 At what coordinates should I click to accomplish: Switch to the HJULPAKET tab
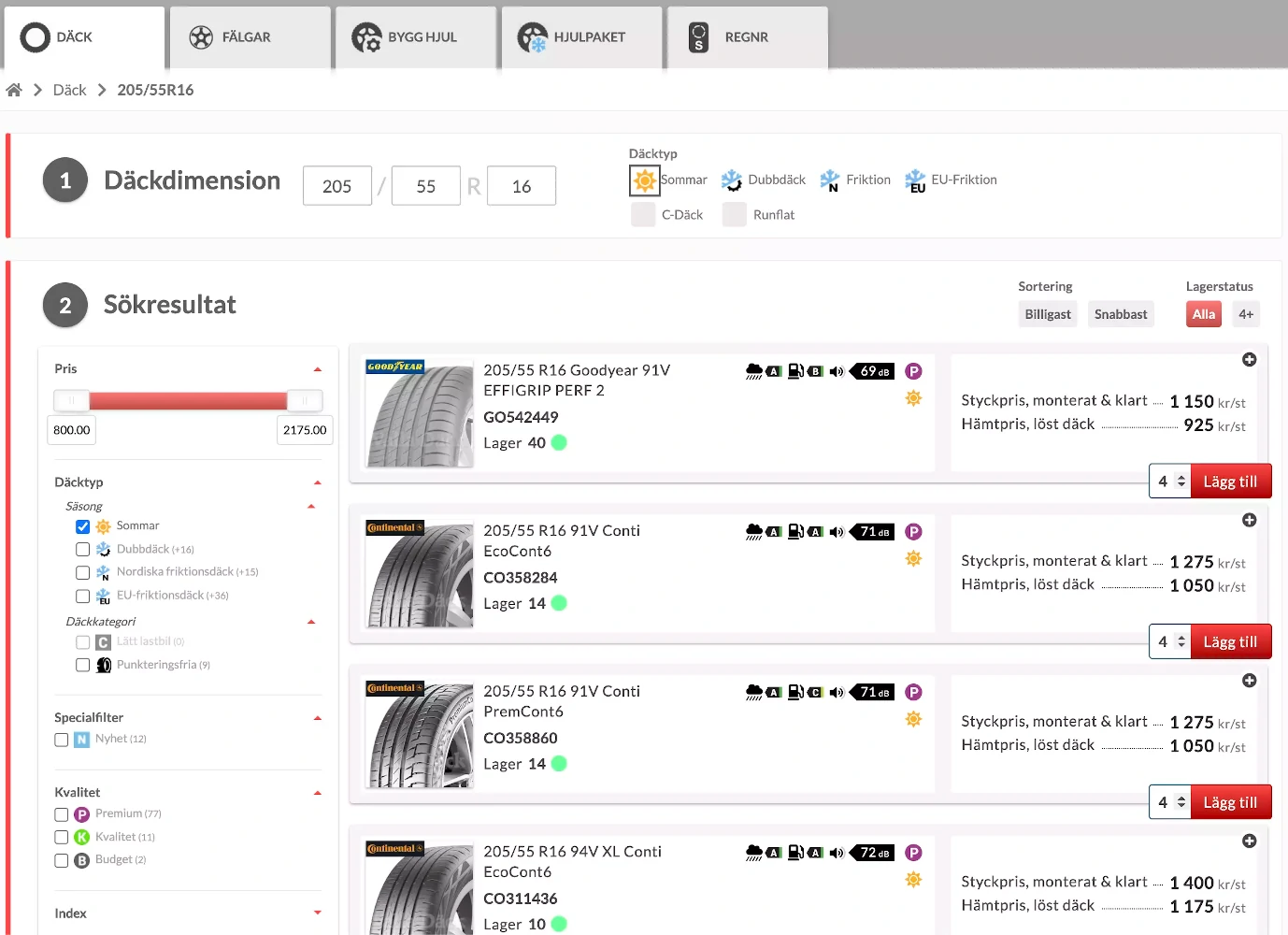point(581,37)
